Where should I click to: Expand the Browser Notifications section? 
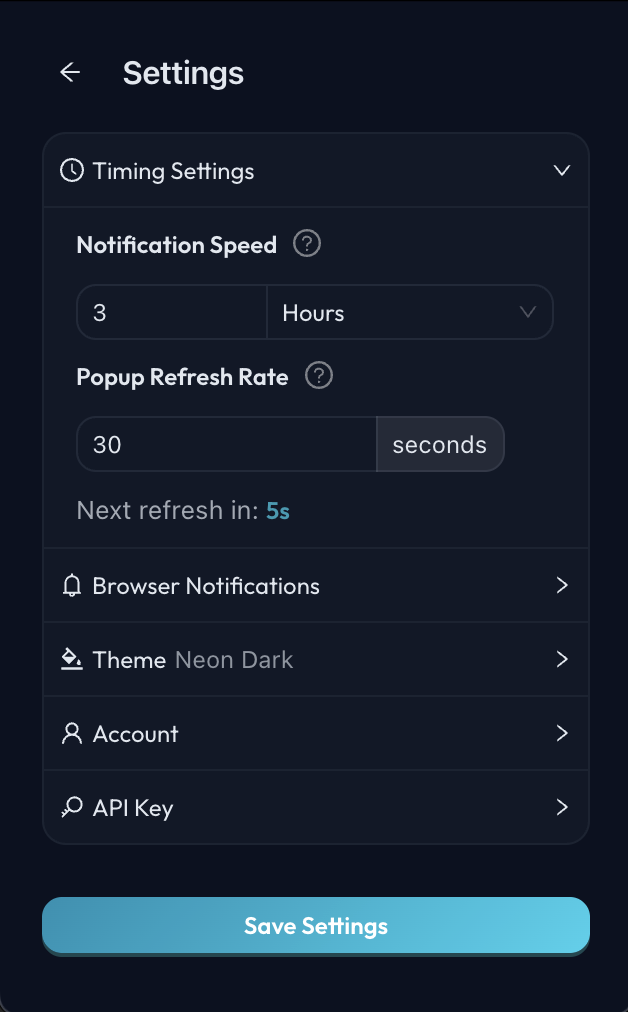561,586
